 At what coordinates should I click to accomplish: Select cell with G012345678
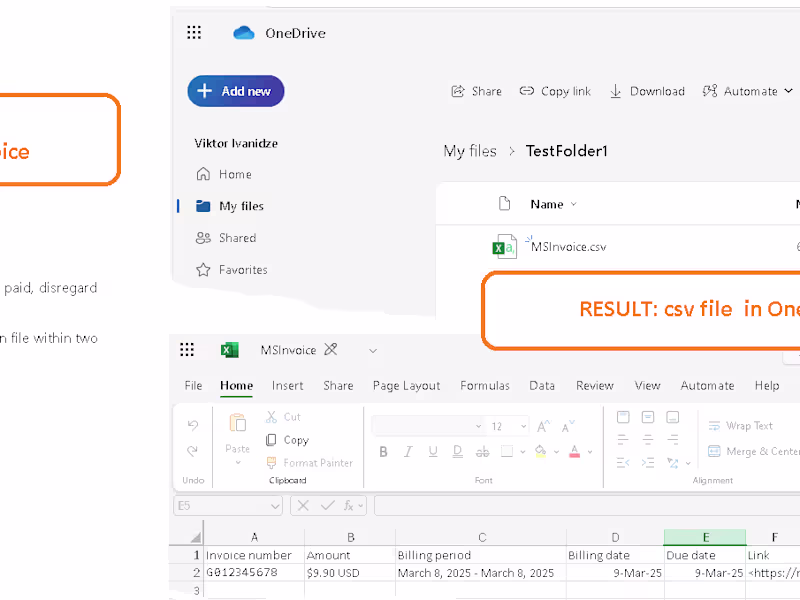(254, 572)
